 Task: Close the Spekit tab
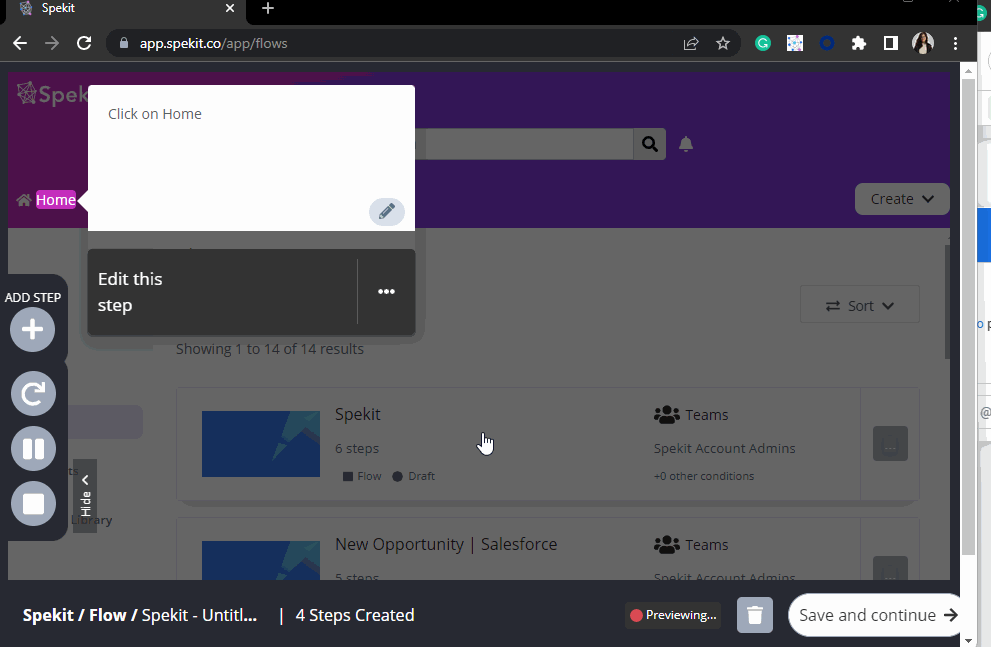pyautogui.click(x=230, y=8)
